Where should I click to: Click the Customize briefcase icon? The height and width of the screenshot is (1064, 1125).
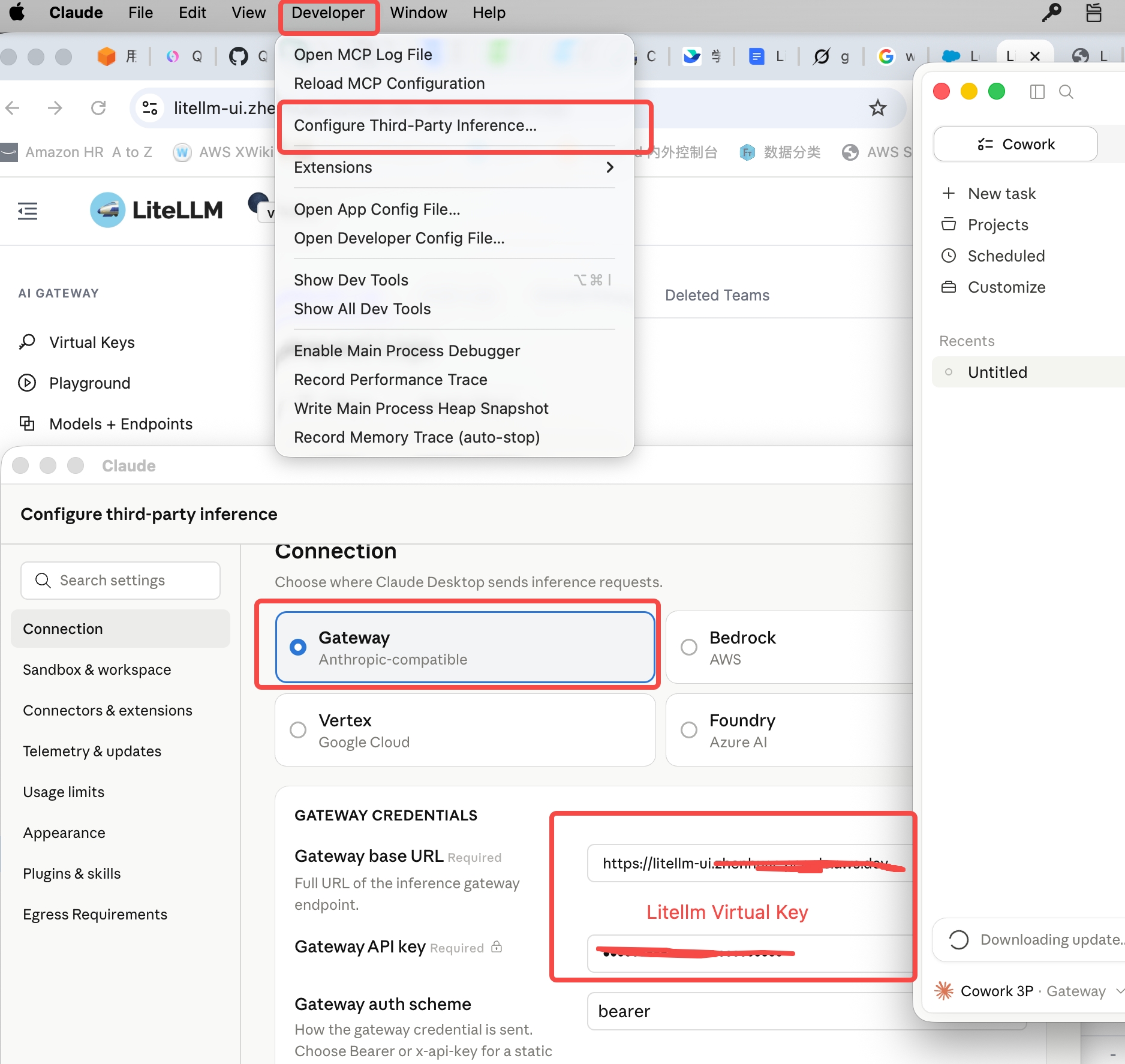pos(949,287)
